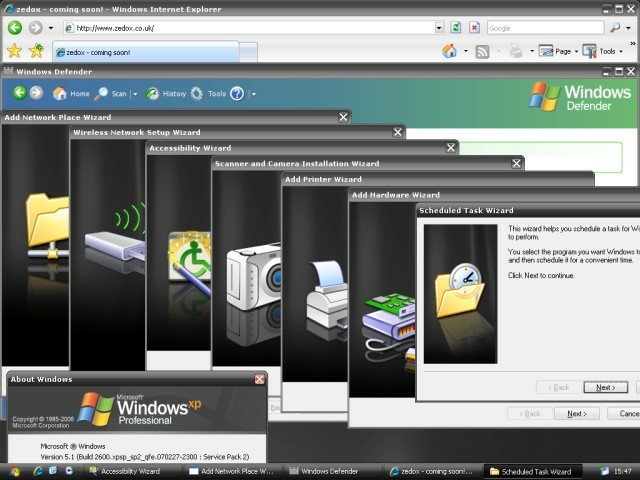Switch to Accessibility Wizard taskbar button

coord(131,471)
